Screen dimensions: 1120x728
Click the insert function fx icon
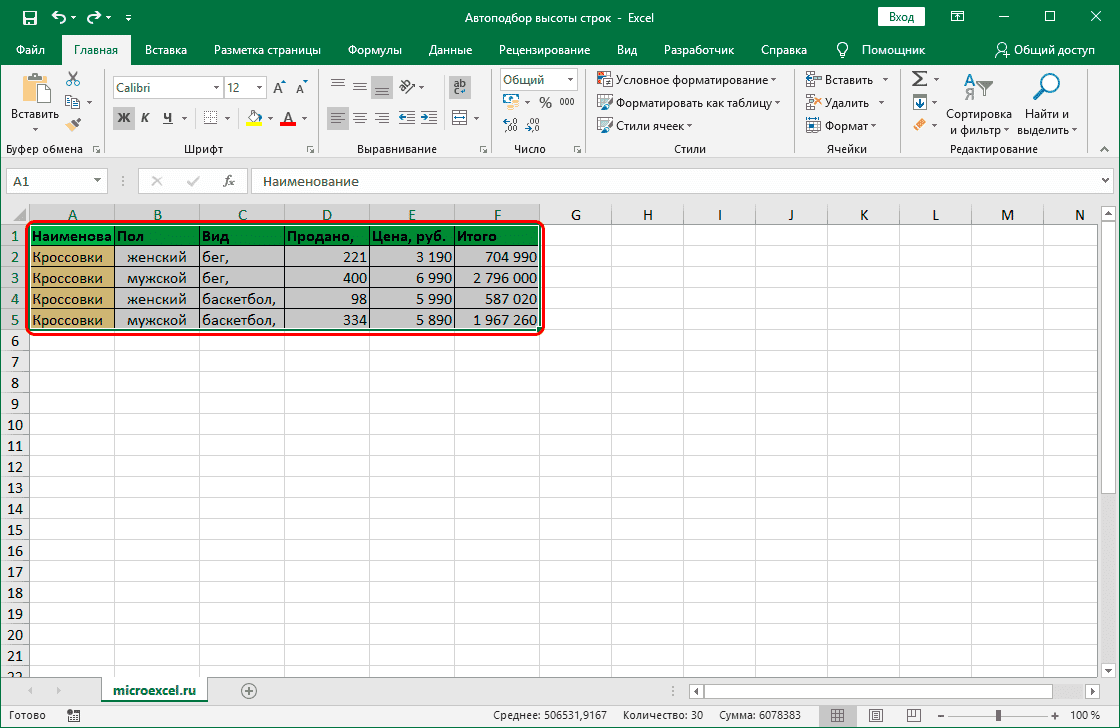tap(229, 181)
